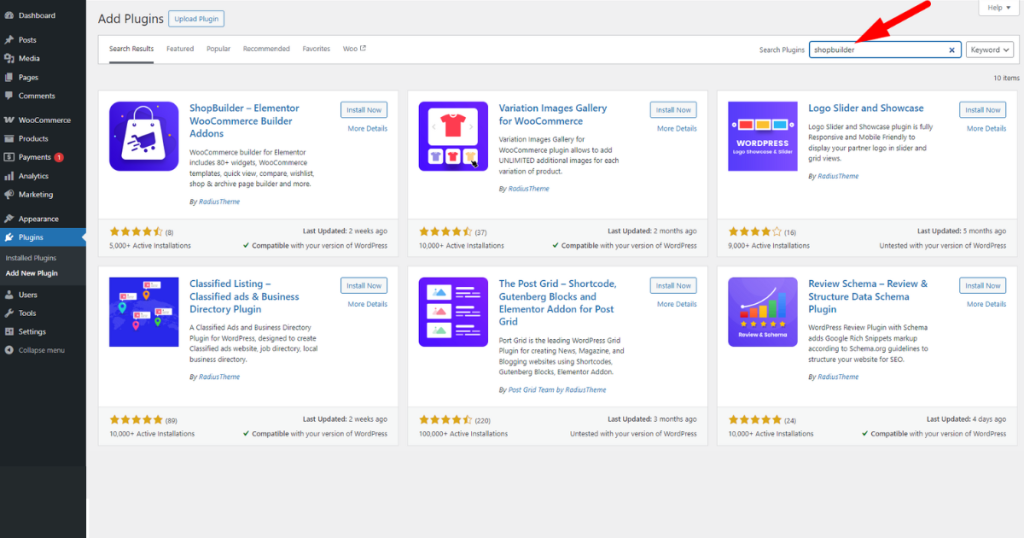The image size is (1024, 538).
Task: Switch to the Recommended tab
Action: coord(266,49)
